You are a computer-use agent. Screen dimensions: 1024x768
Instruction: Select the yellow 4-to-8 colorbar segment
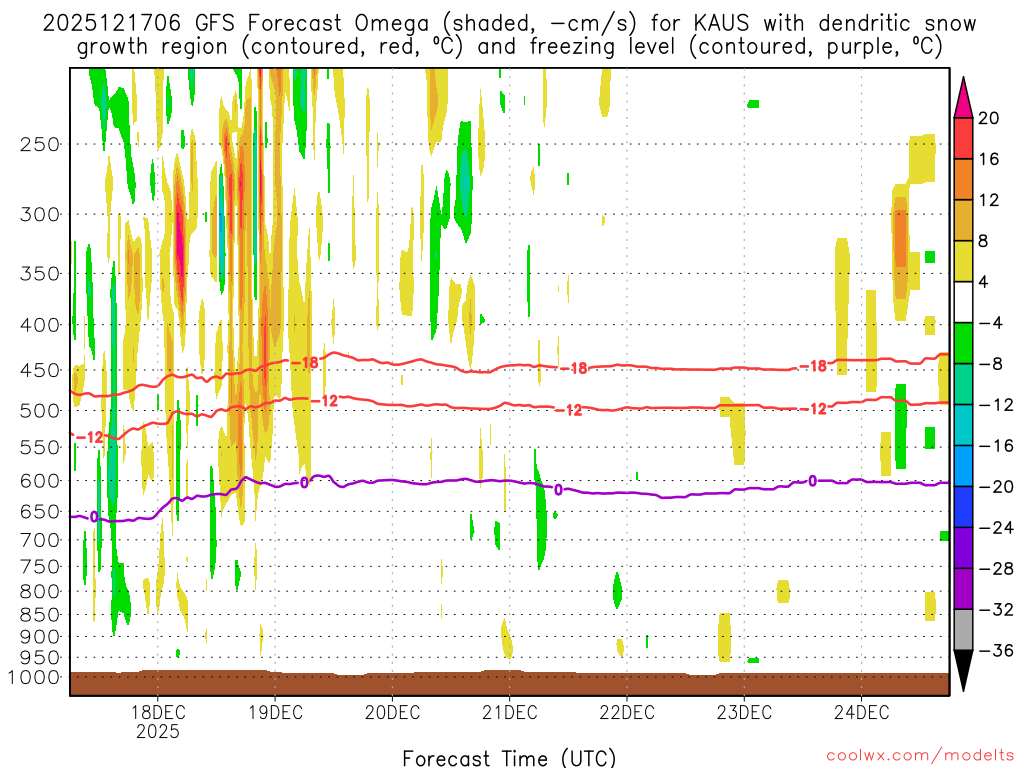pos(963,261)
